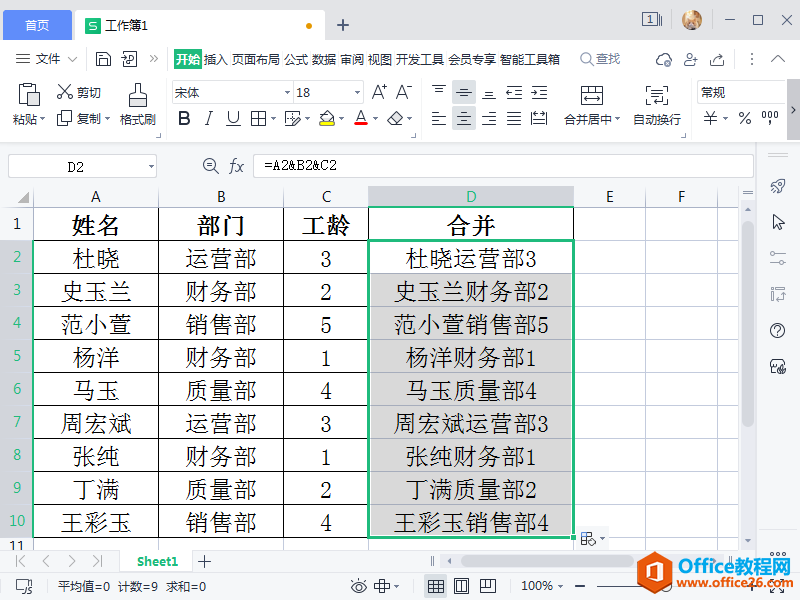This screenshot has height=600, width=800.
Task: Click the 首页 home button
Action: pos(37,25)
